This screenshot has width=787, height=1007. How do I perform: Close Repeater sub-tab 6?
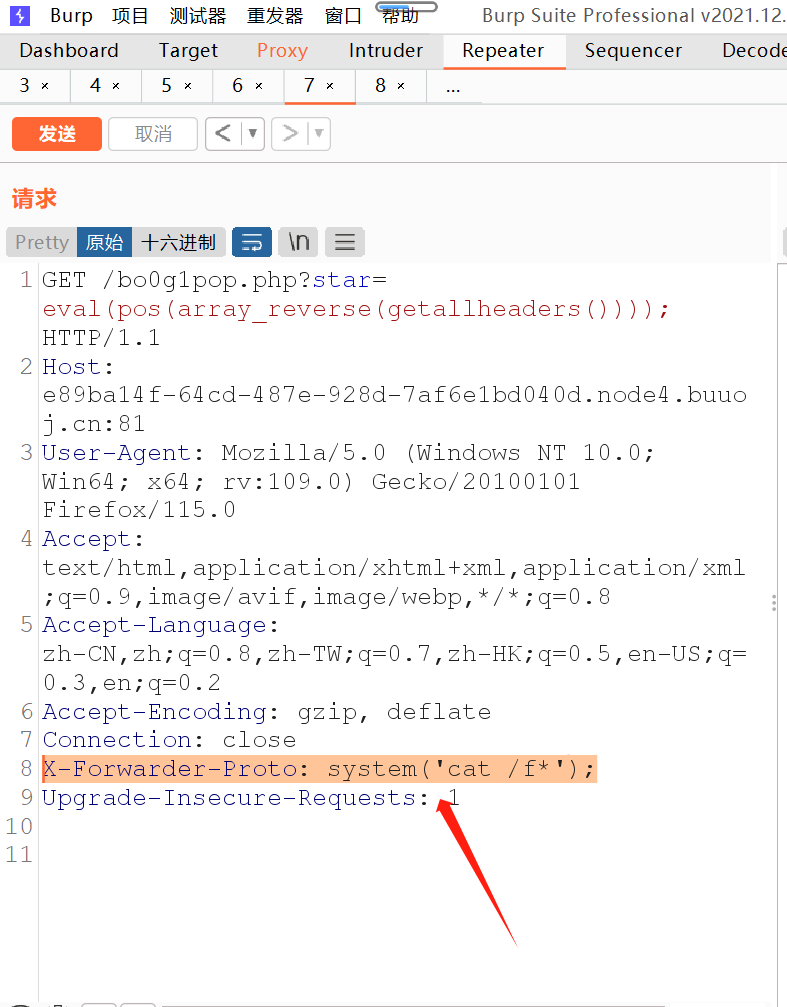[x=259, y=86]
